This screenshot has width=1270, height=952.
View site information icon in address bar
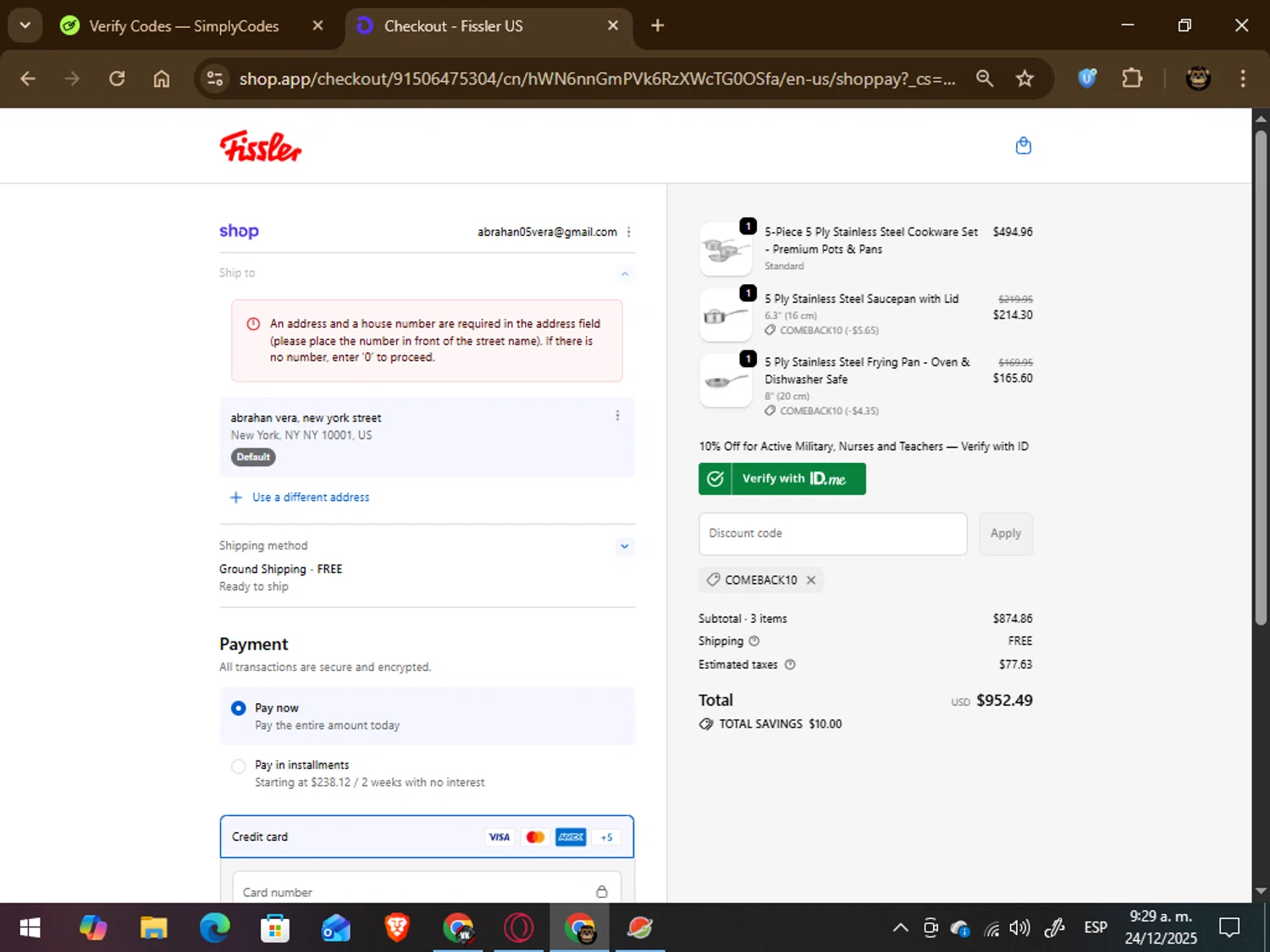tap(215, 79)
